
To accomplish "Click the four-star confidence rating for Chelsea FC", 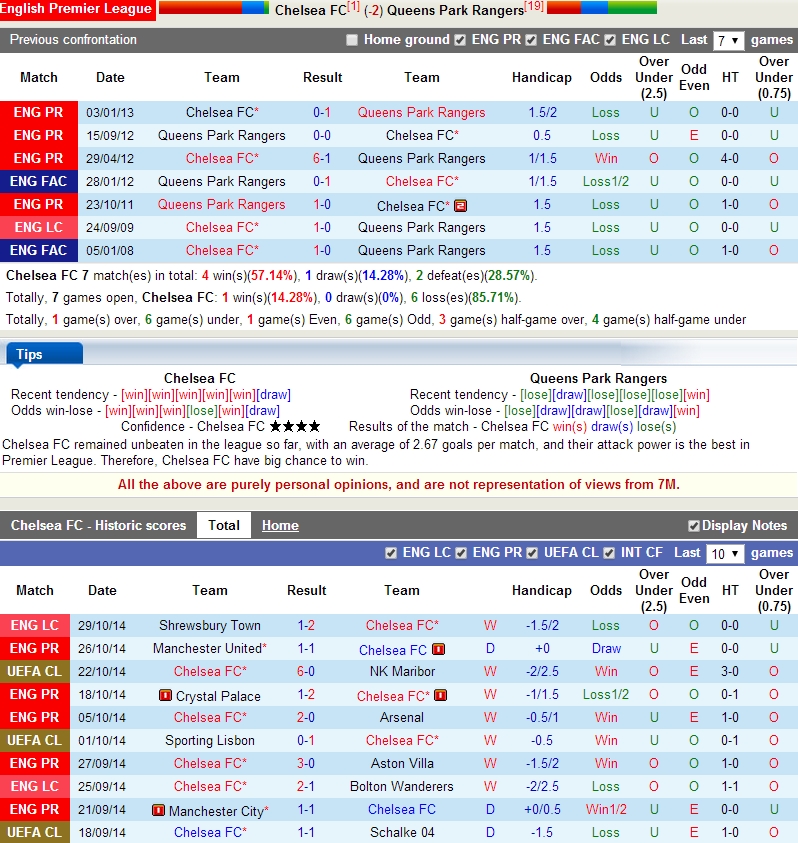I will [x=295, y=426].
